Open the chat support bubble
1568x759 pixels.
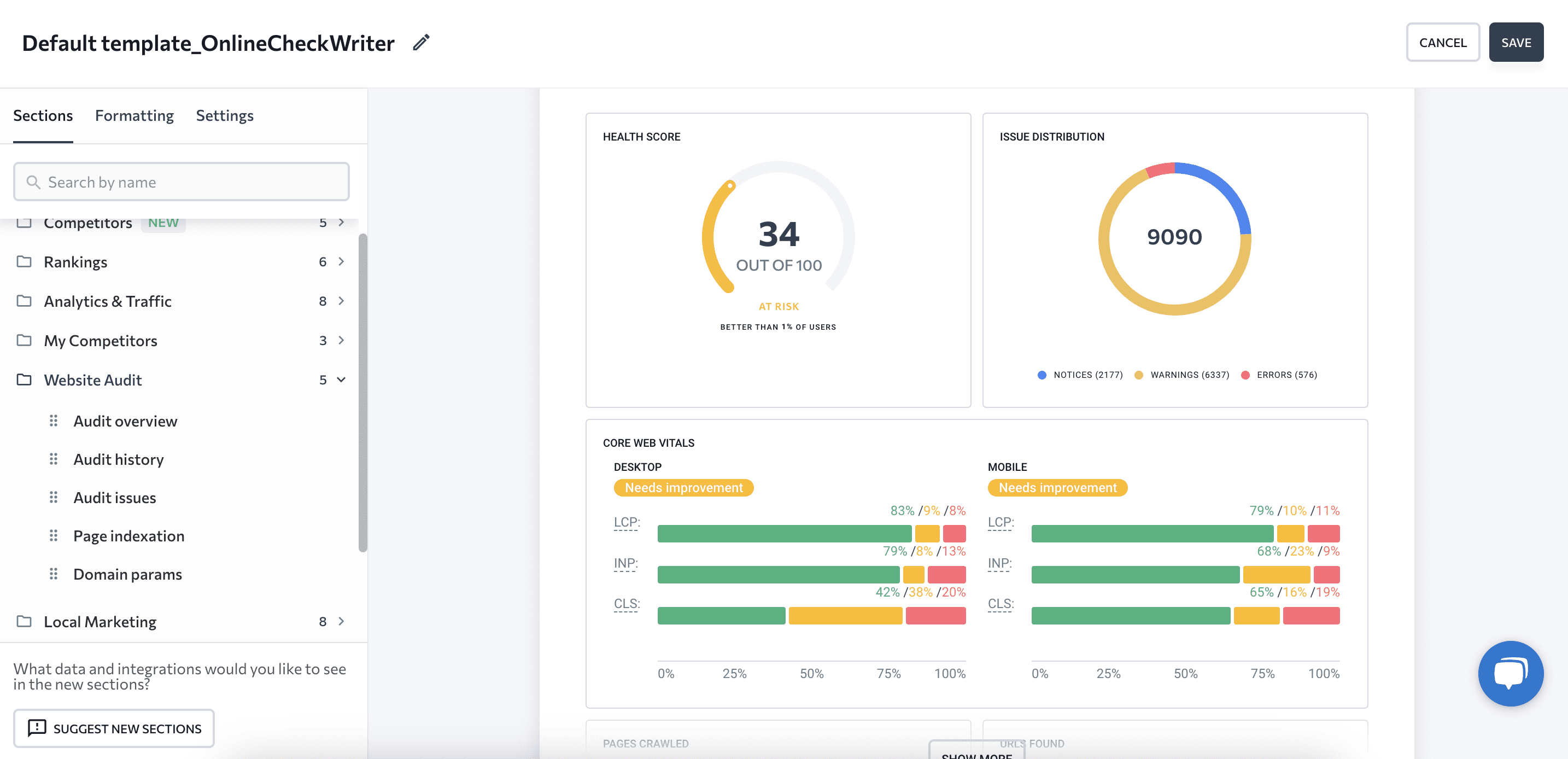tap(1510, 673)
